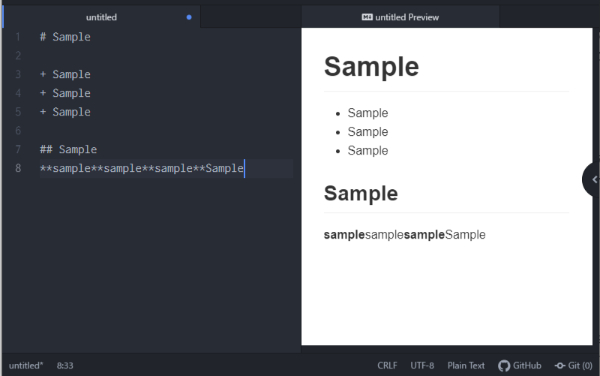Click line number 8 in the gutter
This screenshot has height=376, width=600.
point(18,168)
